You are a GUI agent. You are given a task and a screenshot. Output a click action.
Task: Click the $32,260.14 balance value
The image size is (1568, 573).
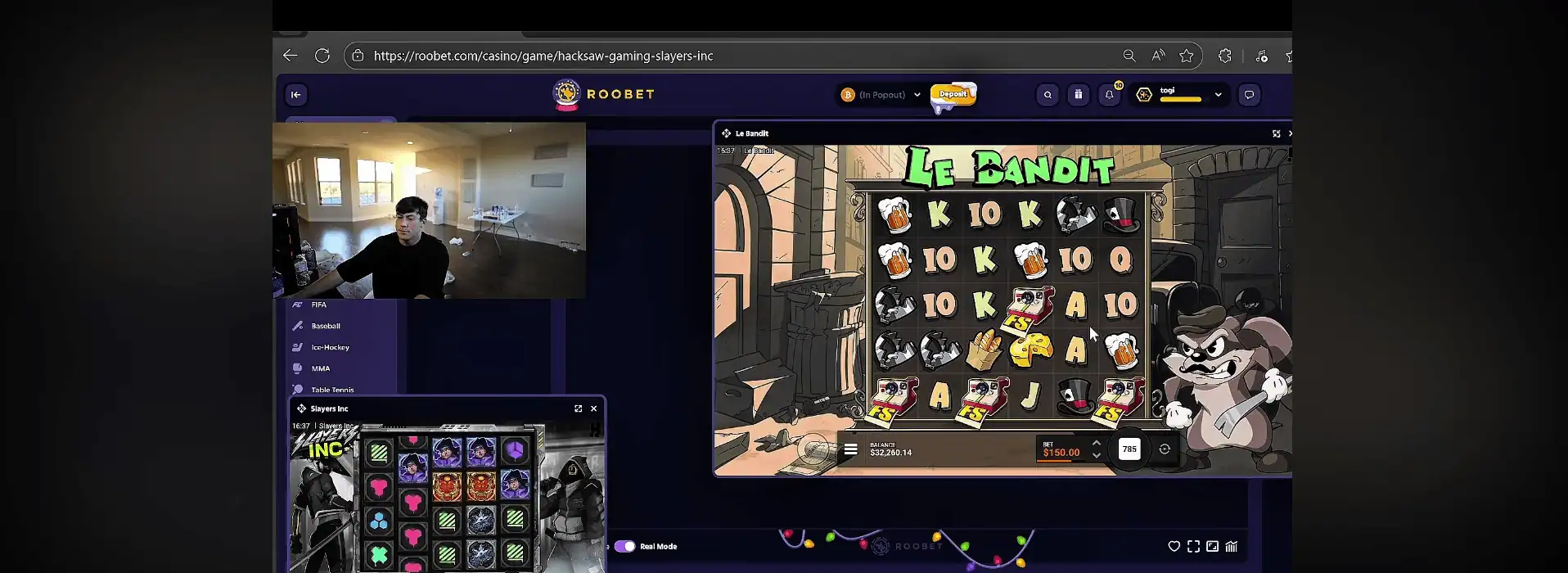(x=890, y=453)
